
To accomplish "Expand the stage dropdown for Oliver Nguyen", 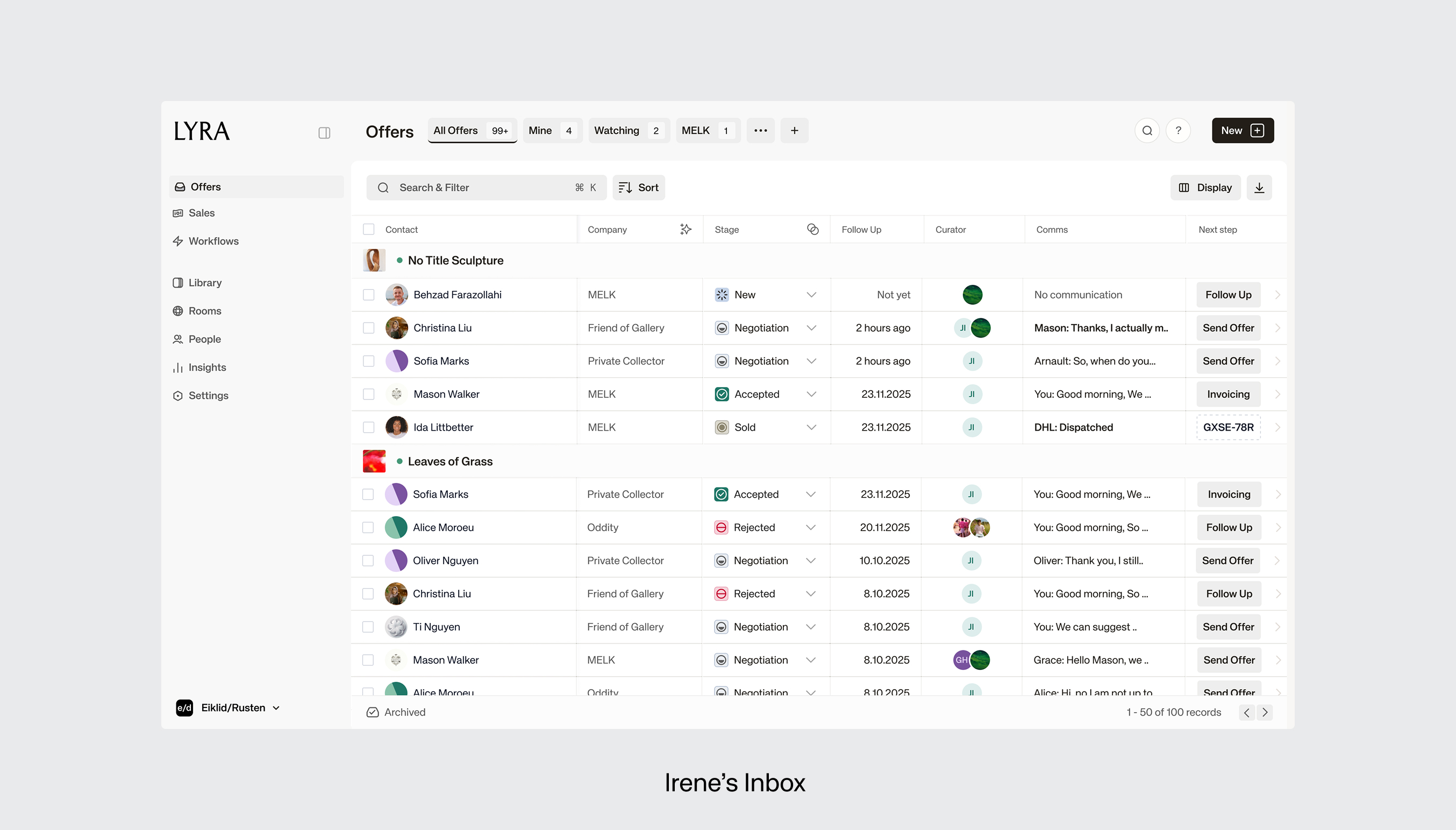I will (811, 560).
